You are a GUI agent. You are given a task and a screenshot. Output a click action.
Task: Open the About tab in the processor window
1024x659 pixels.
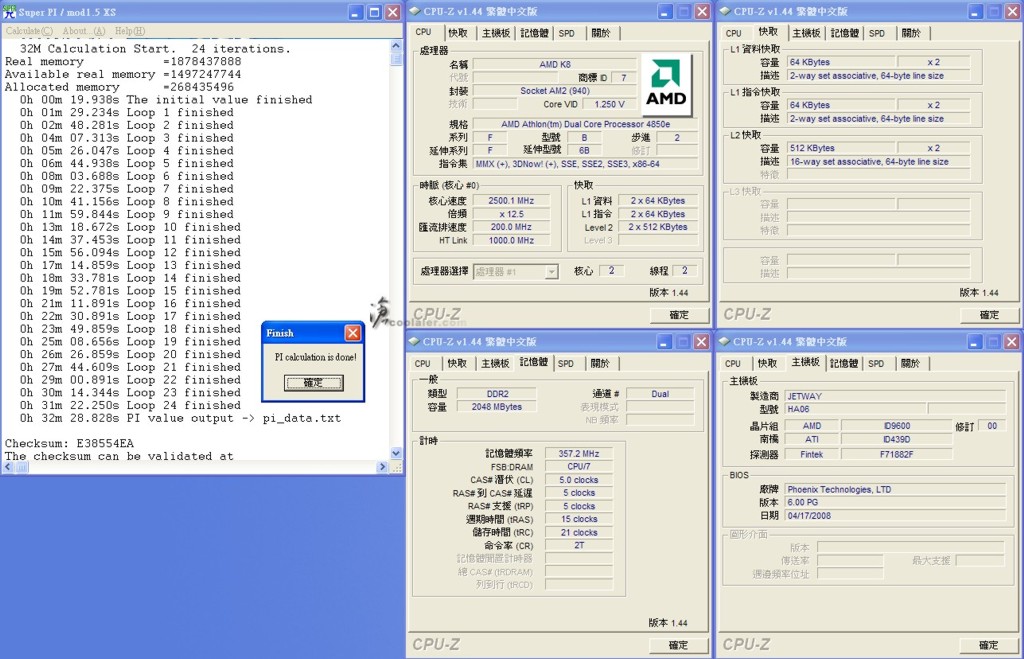(x=600, y=33)
